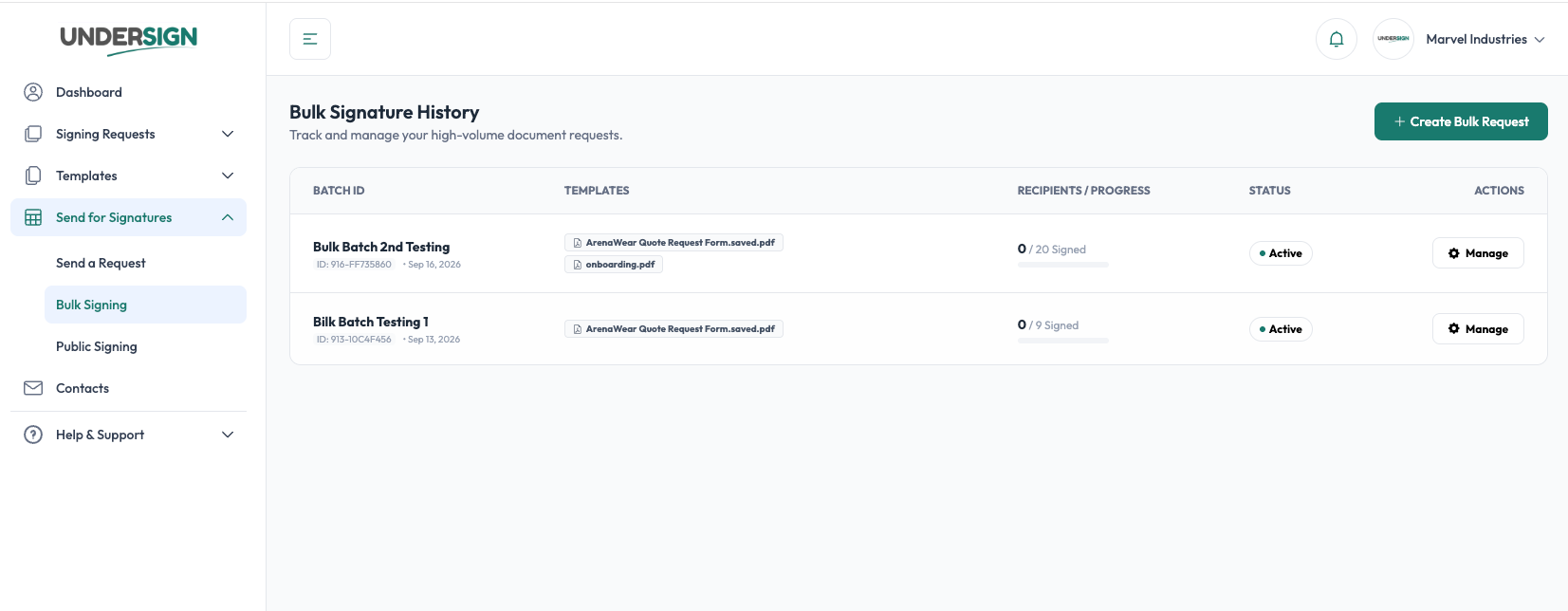Click the PDF file icon on onboarding.pdf

(x=577, y=265)
